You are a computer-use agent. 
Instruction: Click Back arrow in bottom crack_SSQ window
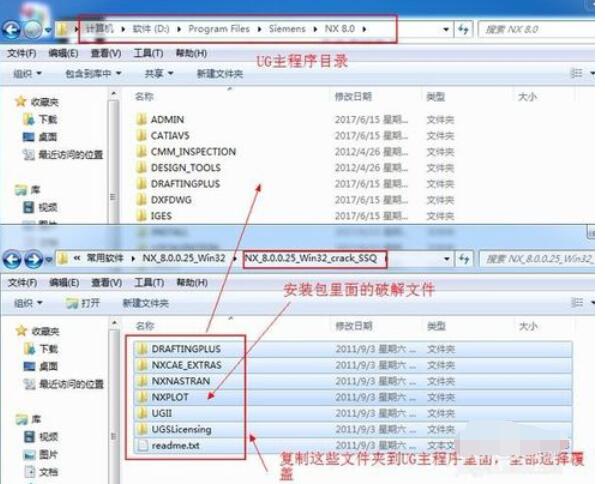(12, 259)
